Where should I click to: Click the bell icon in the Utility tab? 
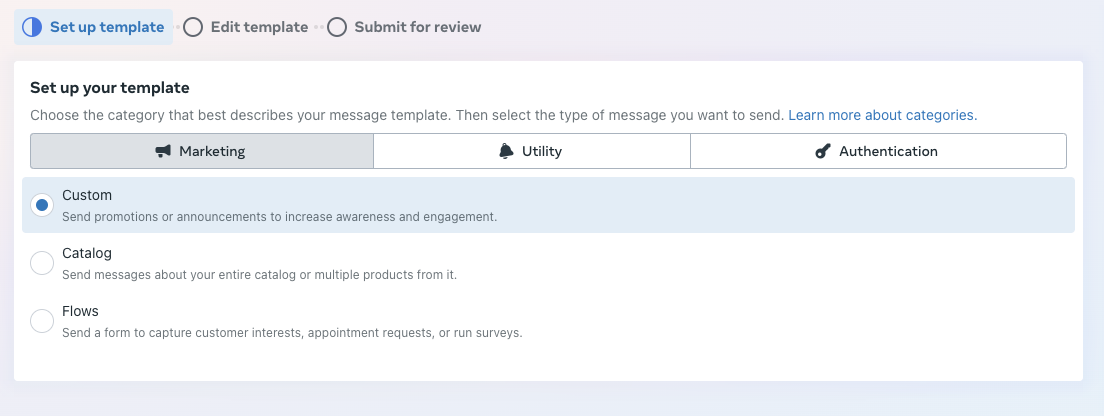pyautogui.click(x=506, y=151)
